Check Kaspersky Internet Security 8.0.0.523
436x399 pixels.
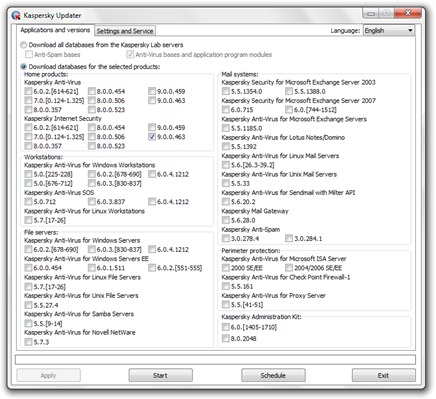tap(92, 146)
